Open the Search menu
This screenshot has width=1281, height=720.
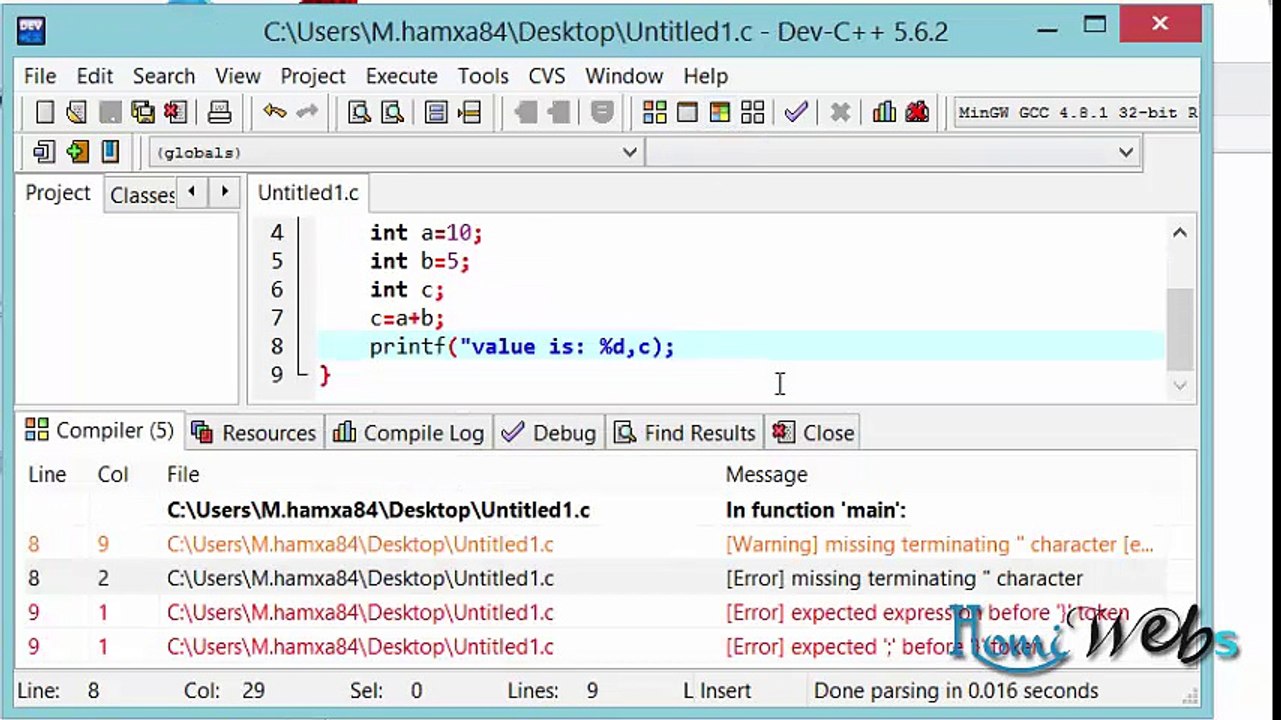click(164, 76)
